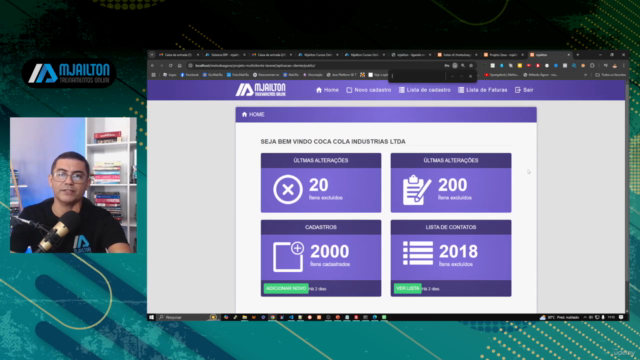Click the number 200 on the alterações card
This screenshot has height=360, width=640.
click(452, 185)
